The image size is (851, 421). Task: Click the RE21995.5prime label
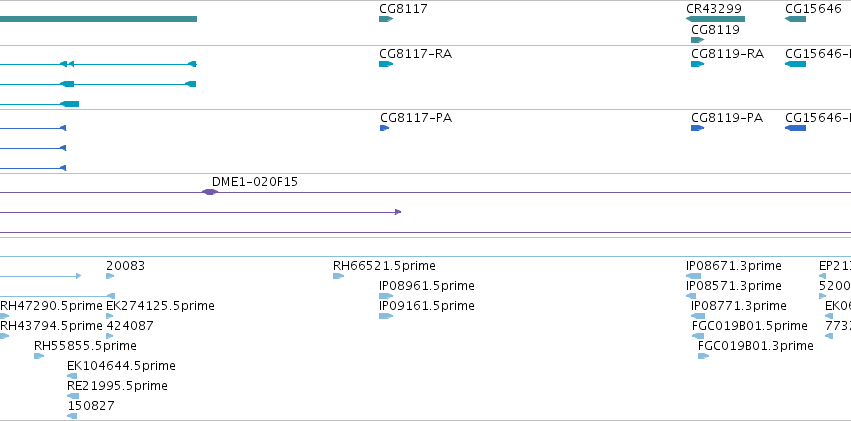point(117,386)
